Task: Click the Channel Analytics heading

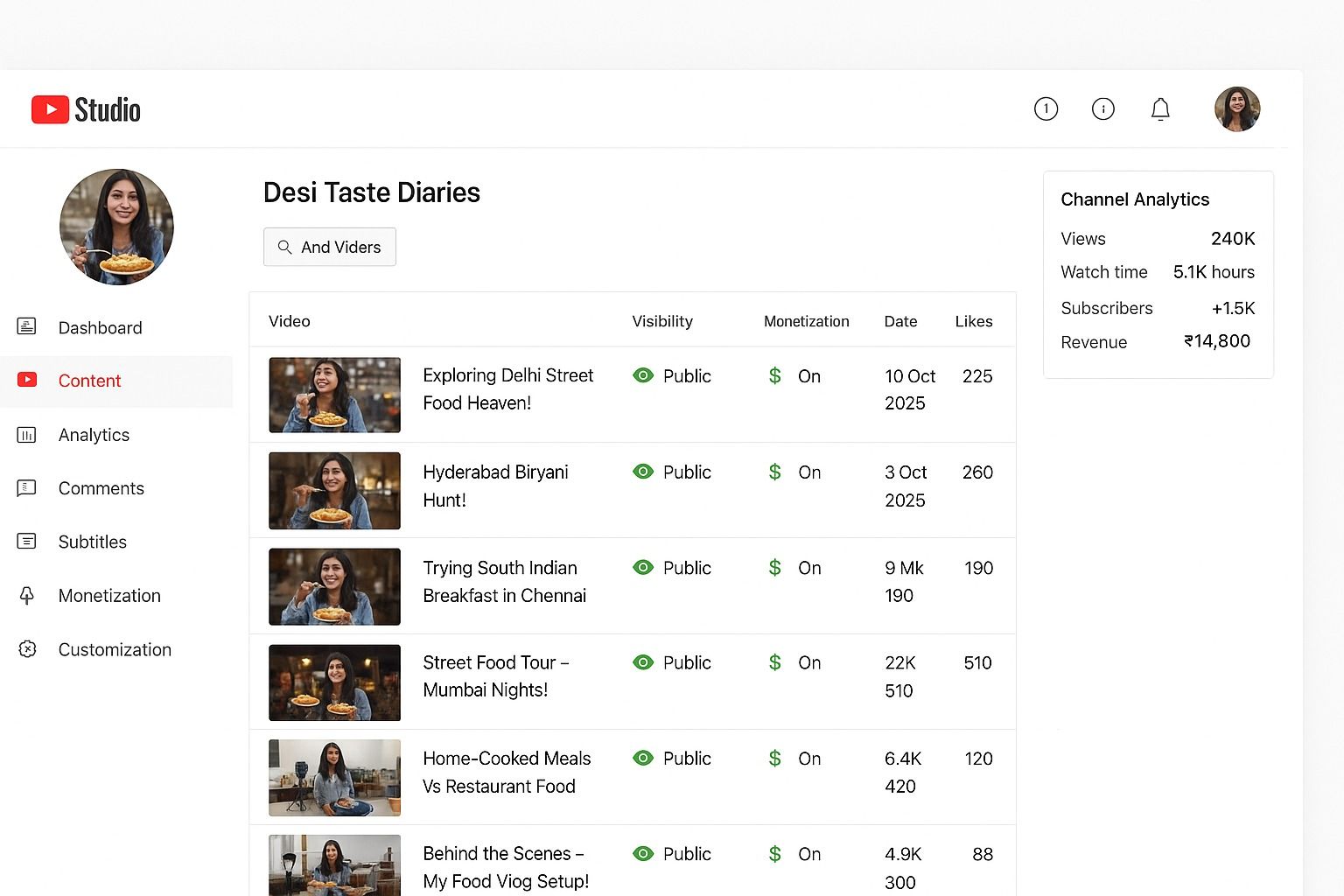Action: (x=1135, y=199)
